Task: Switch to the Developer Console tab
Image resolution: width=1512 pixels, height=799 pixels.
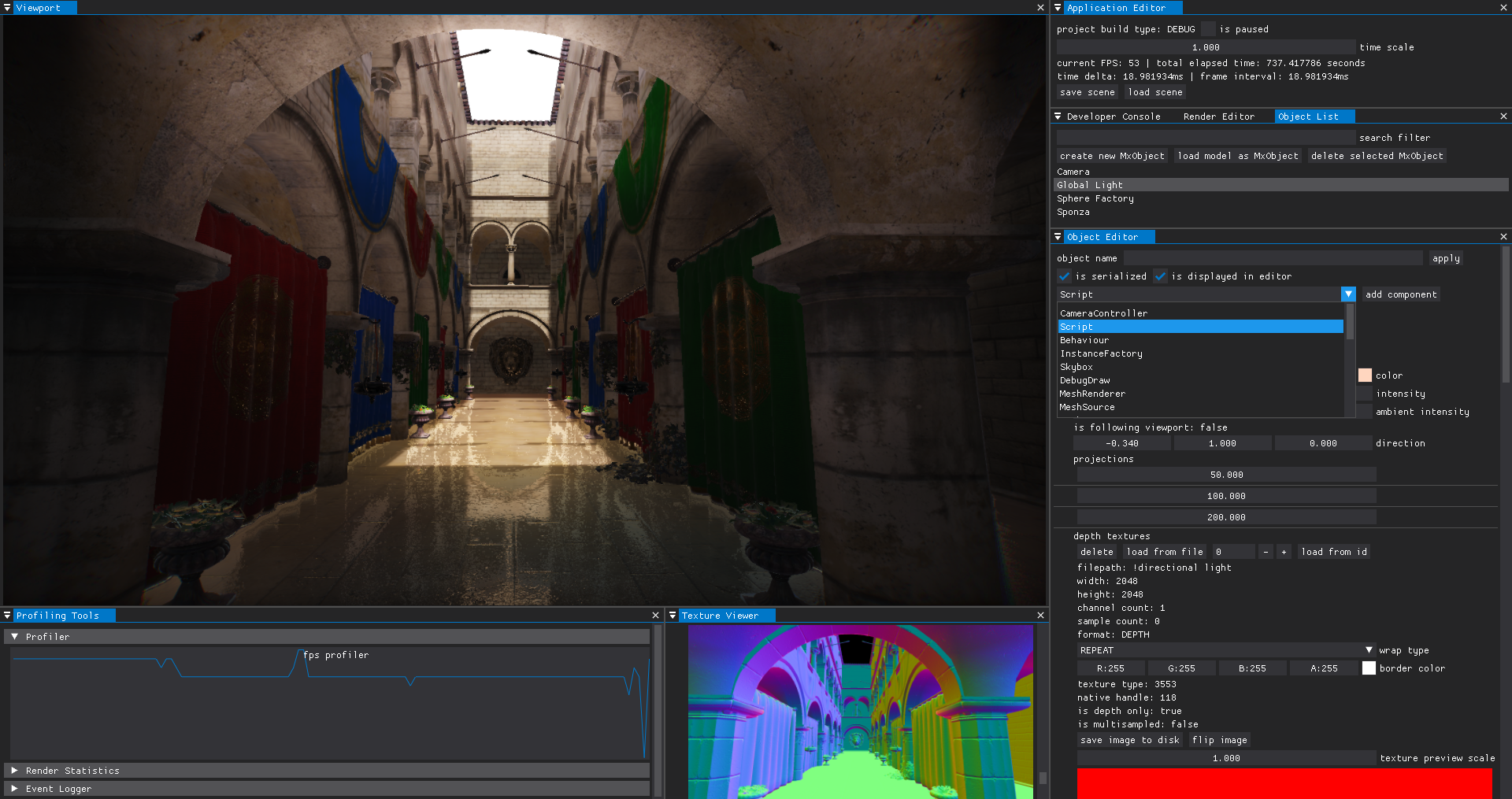Action: click(x=1114, y=117)
